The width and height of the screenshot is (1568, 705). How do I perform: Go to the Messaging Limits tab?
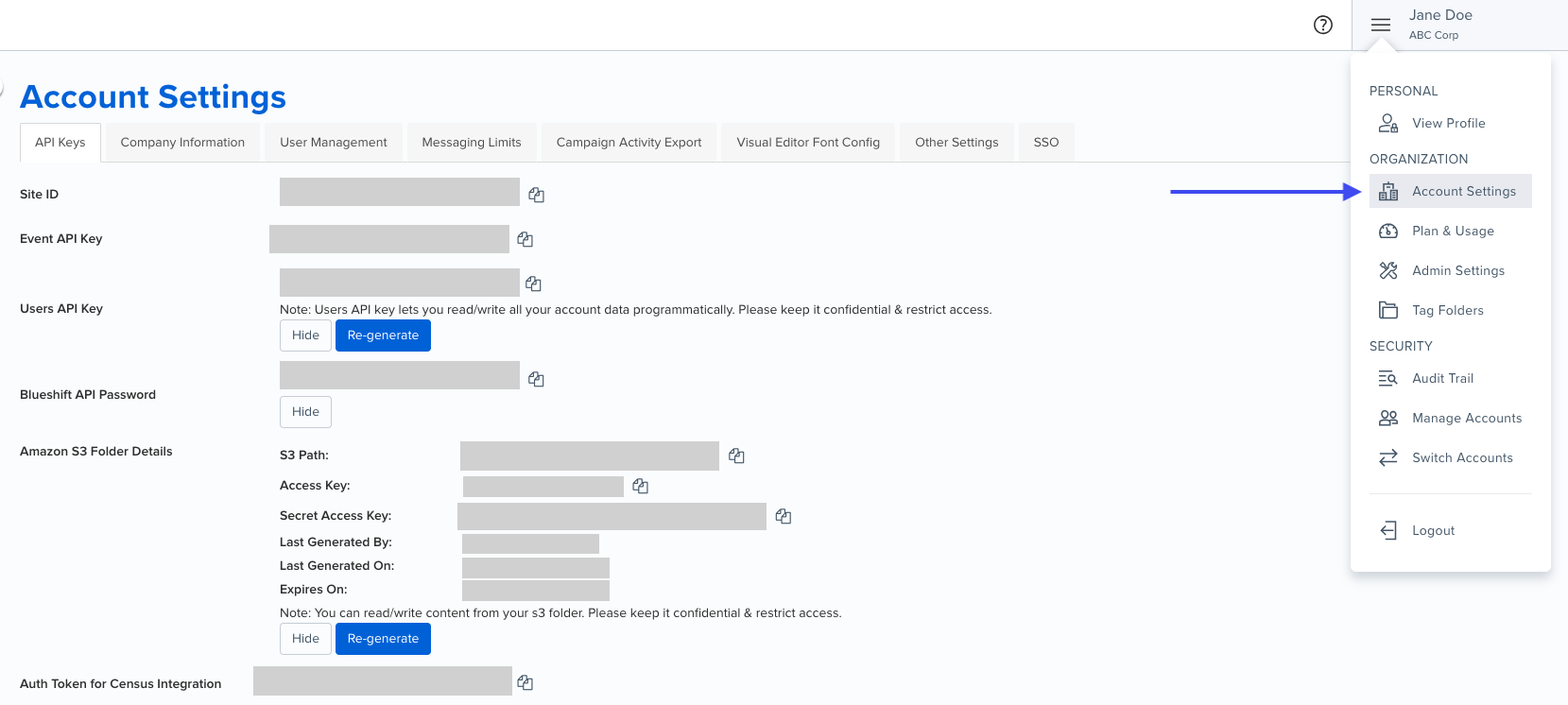point(472,143)
